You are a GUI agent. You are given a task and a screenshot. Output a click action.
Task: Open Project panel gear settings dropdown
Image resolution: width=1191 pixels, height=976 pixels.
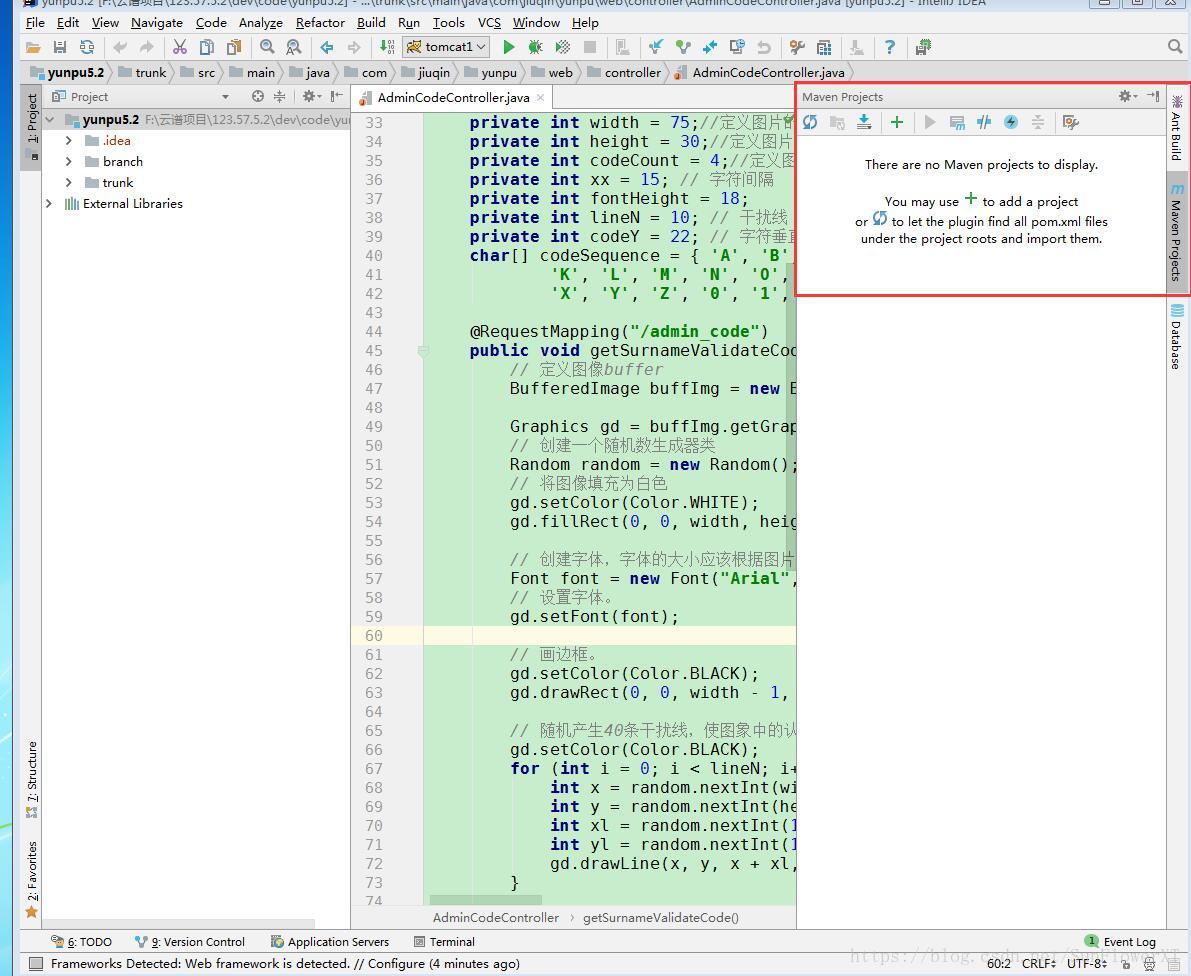pos(311,96)
